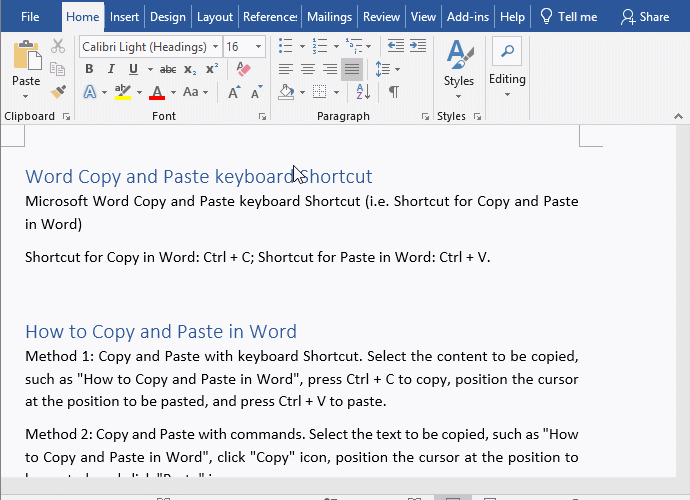Click the Cut scissors icon
690x500 pixels.
coord(58,46)
